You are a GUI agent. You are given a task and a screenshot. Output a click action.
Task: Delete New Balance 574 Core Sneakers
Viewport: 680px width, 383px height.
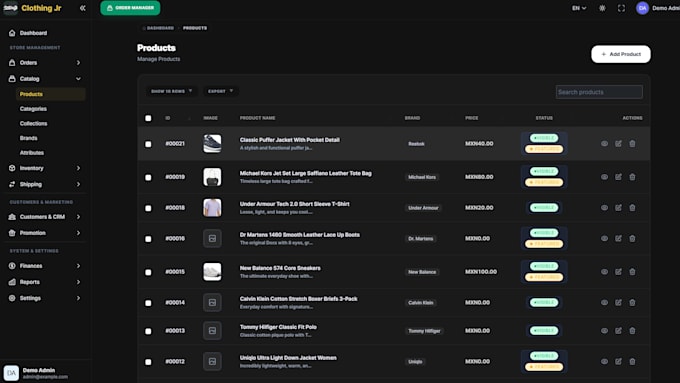632,272
